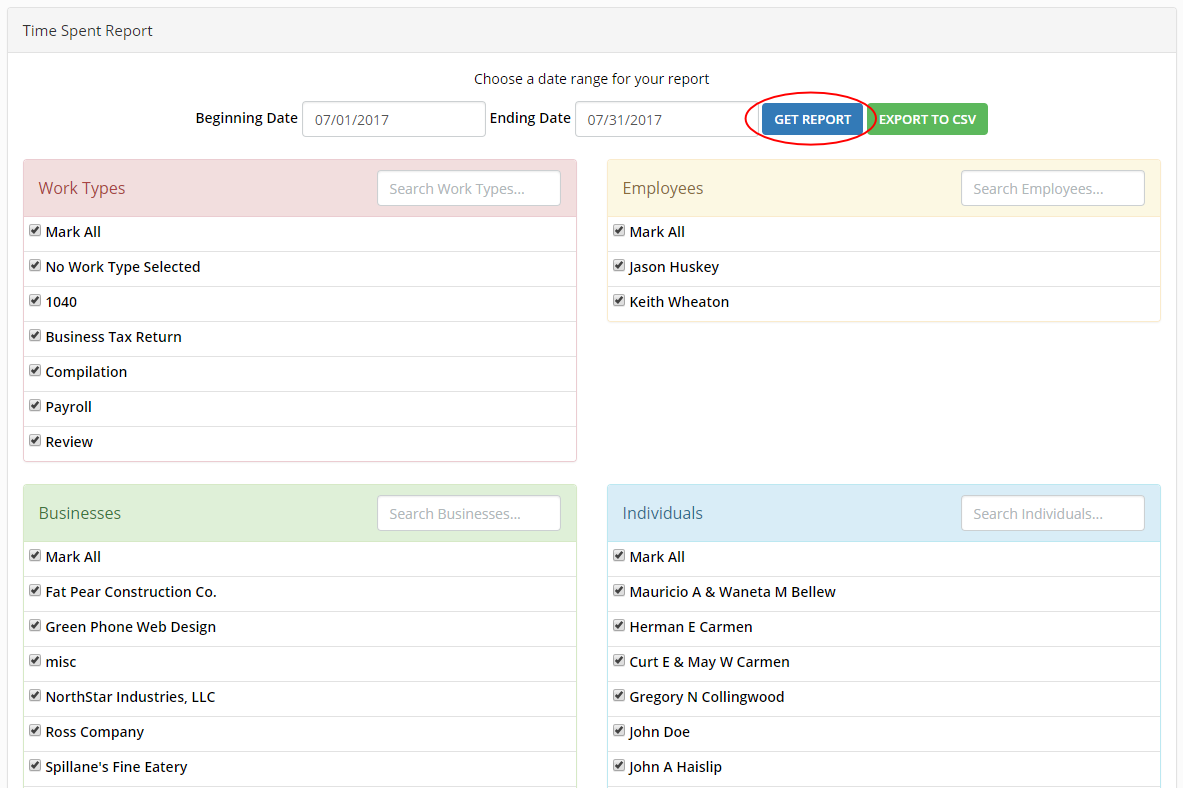Image resolution: width=1183 pixels, height=788 pixels.
Task: Click the GET REPORT button
Action: (812, 119)
